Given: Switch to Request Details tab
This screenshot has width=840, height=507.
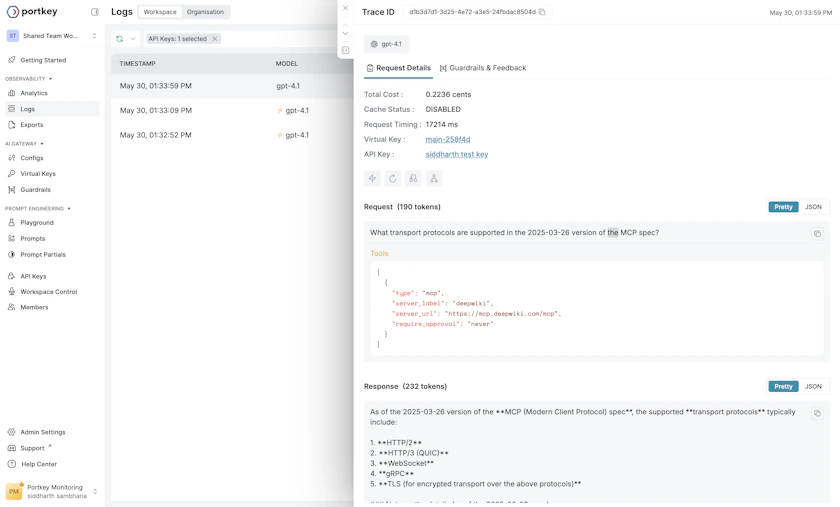Looking at the screenshot, I should (399, 68).
